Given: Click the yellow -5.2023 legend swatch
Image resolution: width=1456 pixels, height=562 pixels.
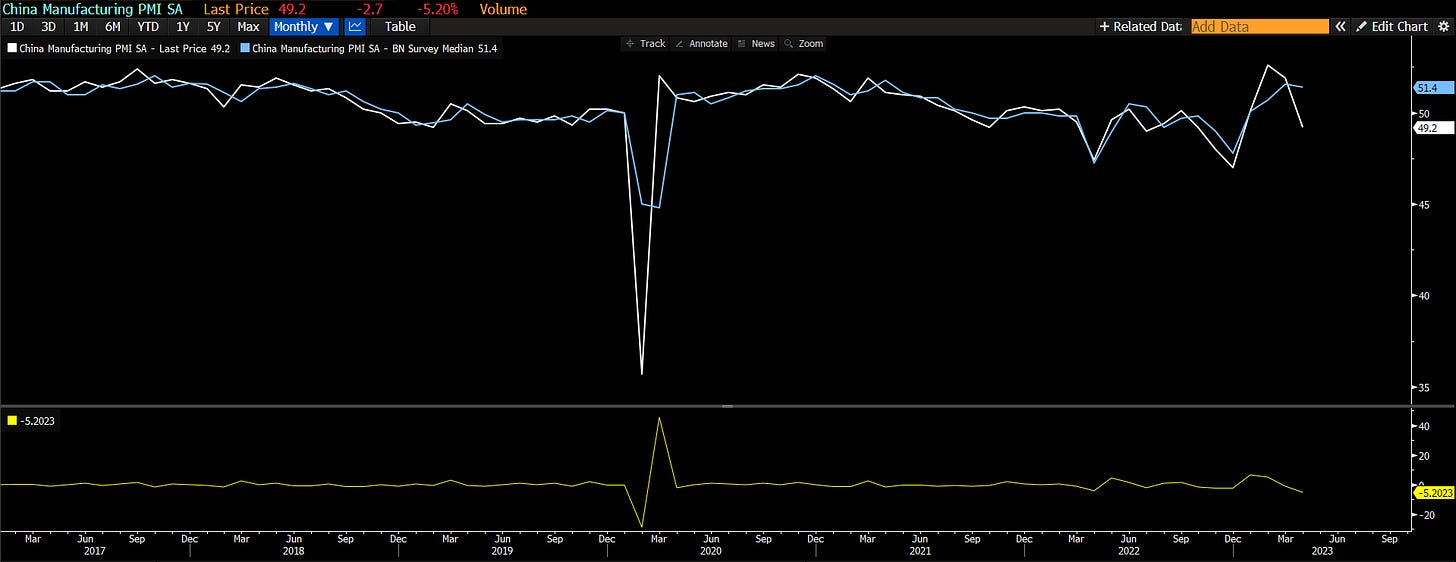Looking at the screenshot, I should coord(11,422).
